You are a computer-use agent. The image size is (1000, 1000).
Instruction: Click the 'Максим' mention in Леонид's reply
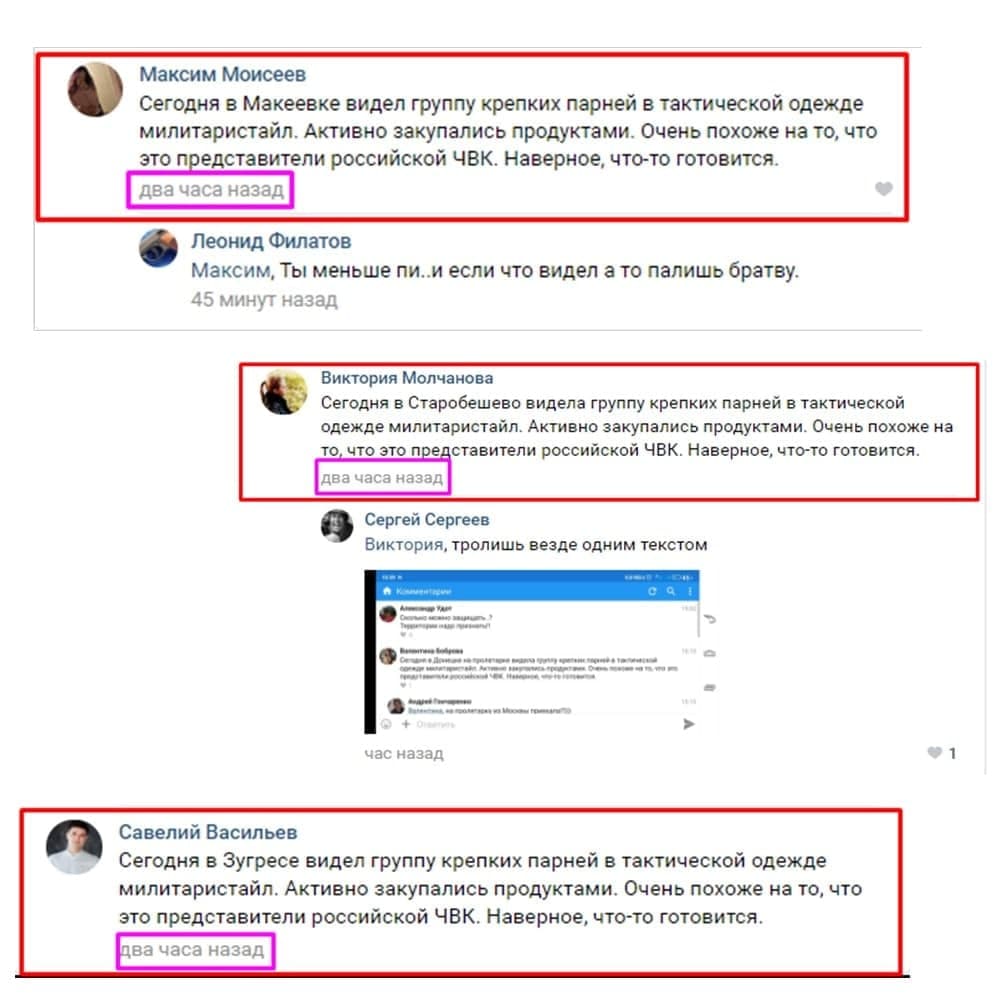(232, 270)
